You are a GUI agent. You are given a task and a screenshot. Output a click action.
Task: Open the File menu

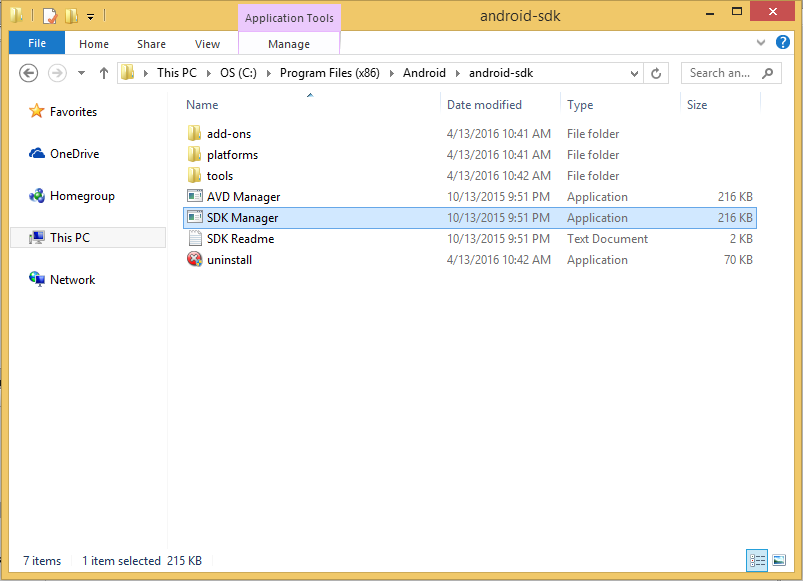pos(36,43)
